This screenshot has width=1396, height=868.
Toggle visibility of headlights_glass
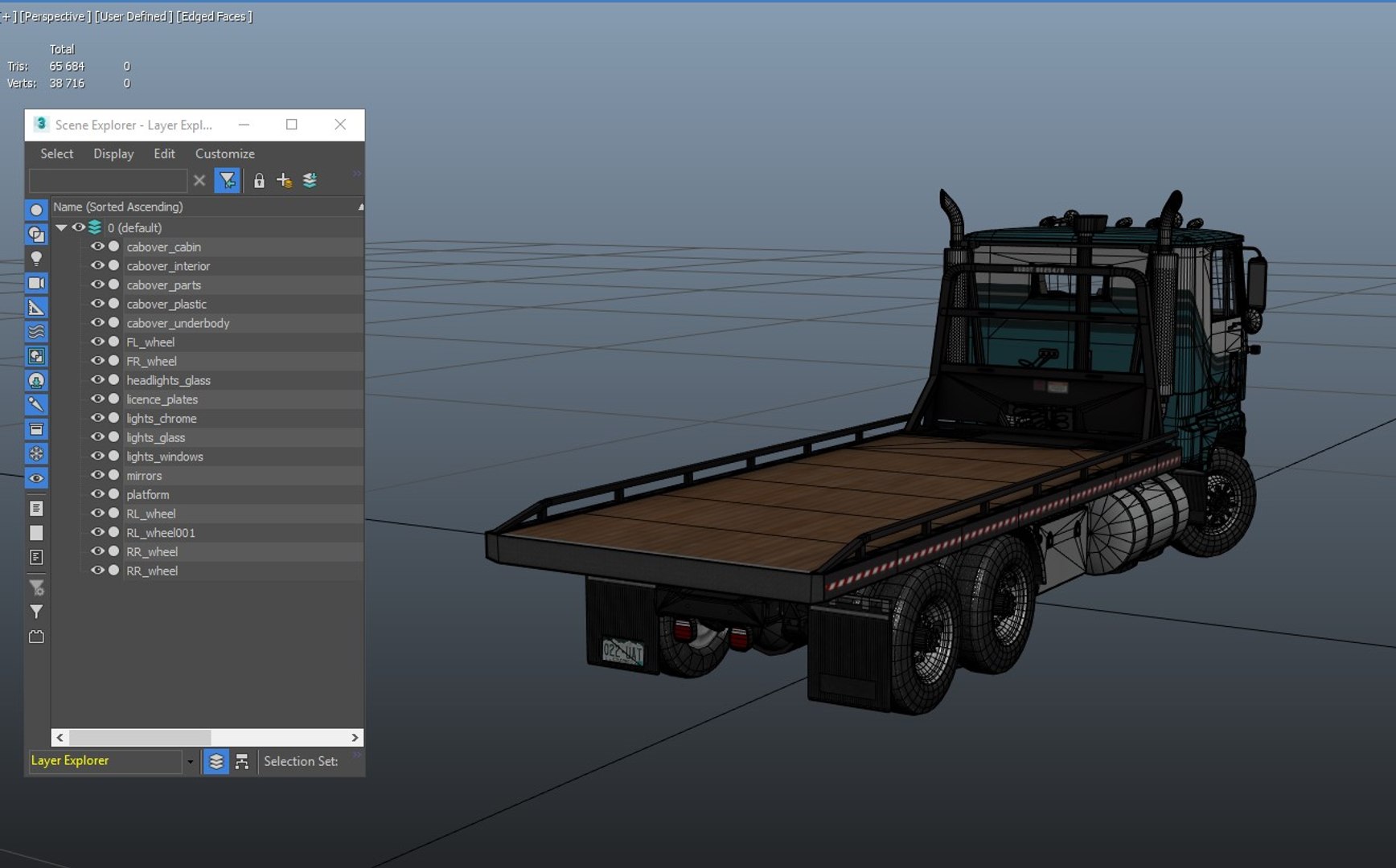pos(97,380)
